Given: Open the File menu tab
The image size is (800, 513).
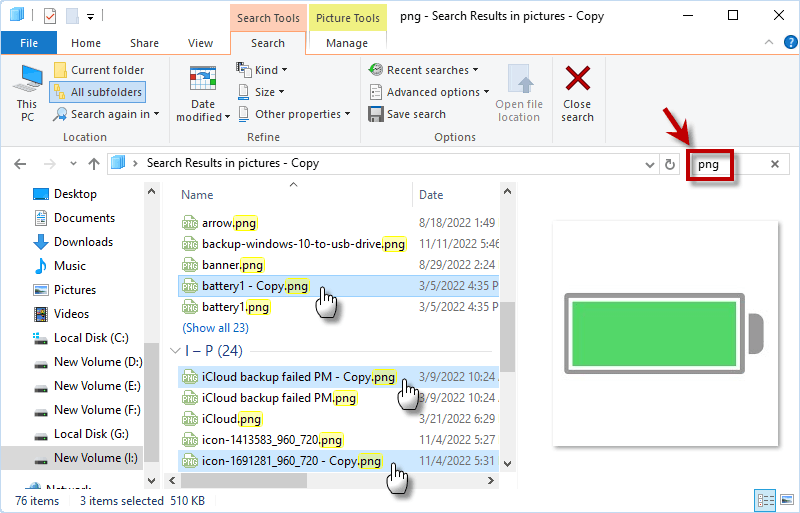Looking at the screenshot, I should click(29, 43).
